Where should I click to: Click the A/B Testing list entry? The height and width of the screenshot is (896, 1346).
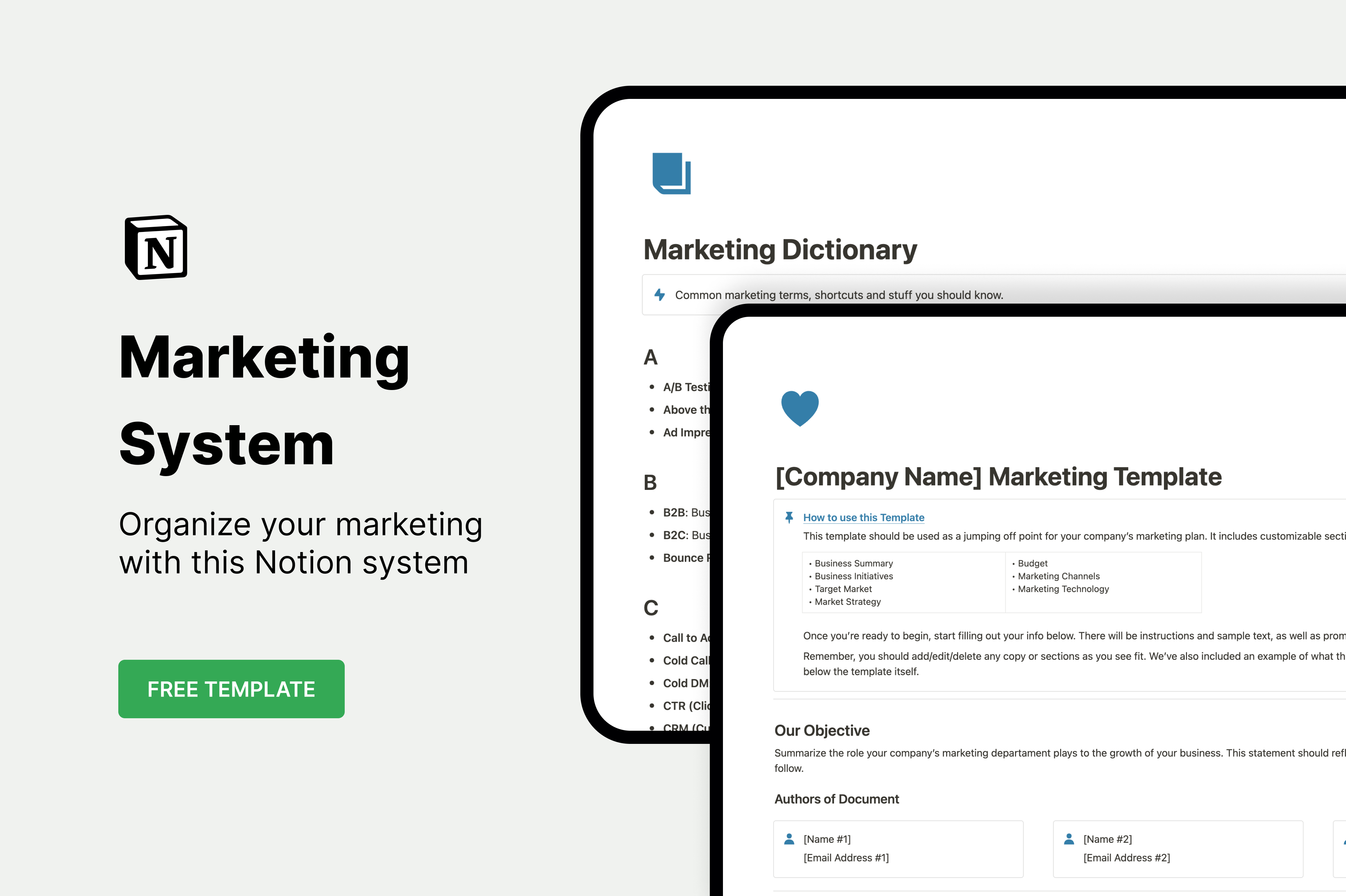pos(686,387)
